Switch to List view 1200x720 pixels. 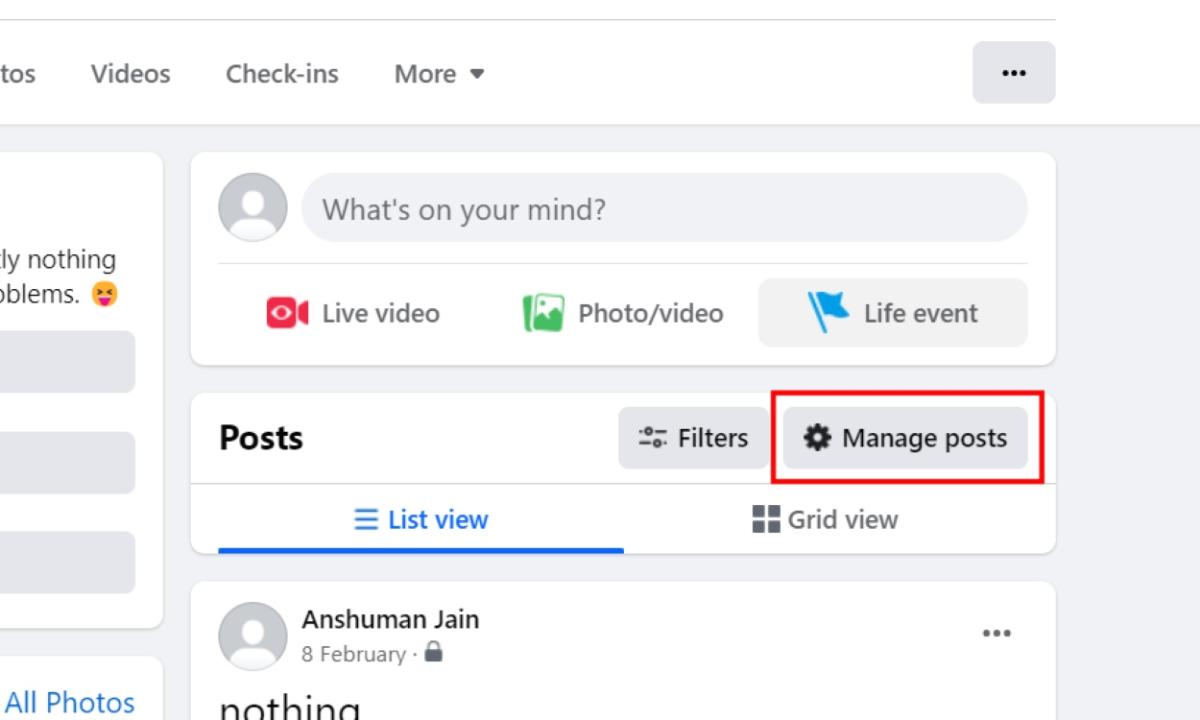[420, 519]
